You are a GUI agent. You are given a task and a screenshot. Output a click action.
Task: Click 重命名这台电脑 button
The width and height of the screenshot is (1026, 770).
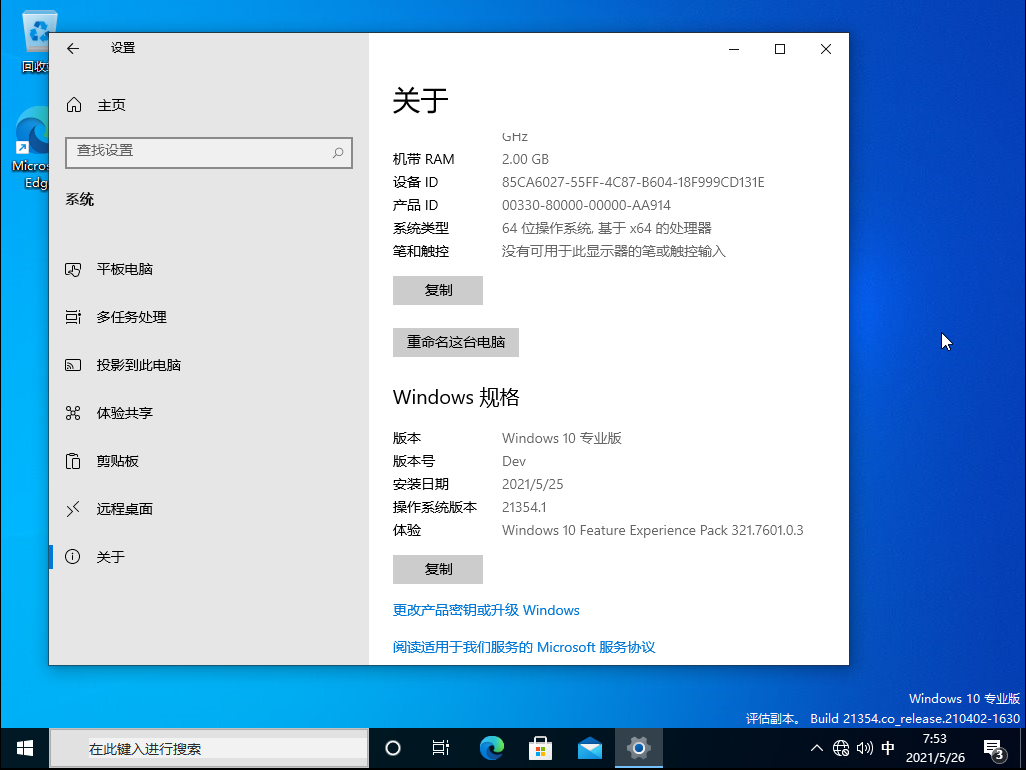[455, 342]
